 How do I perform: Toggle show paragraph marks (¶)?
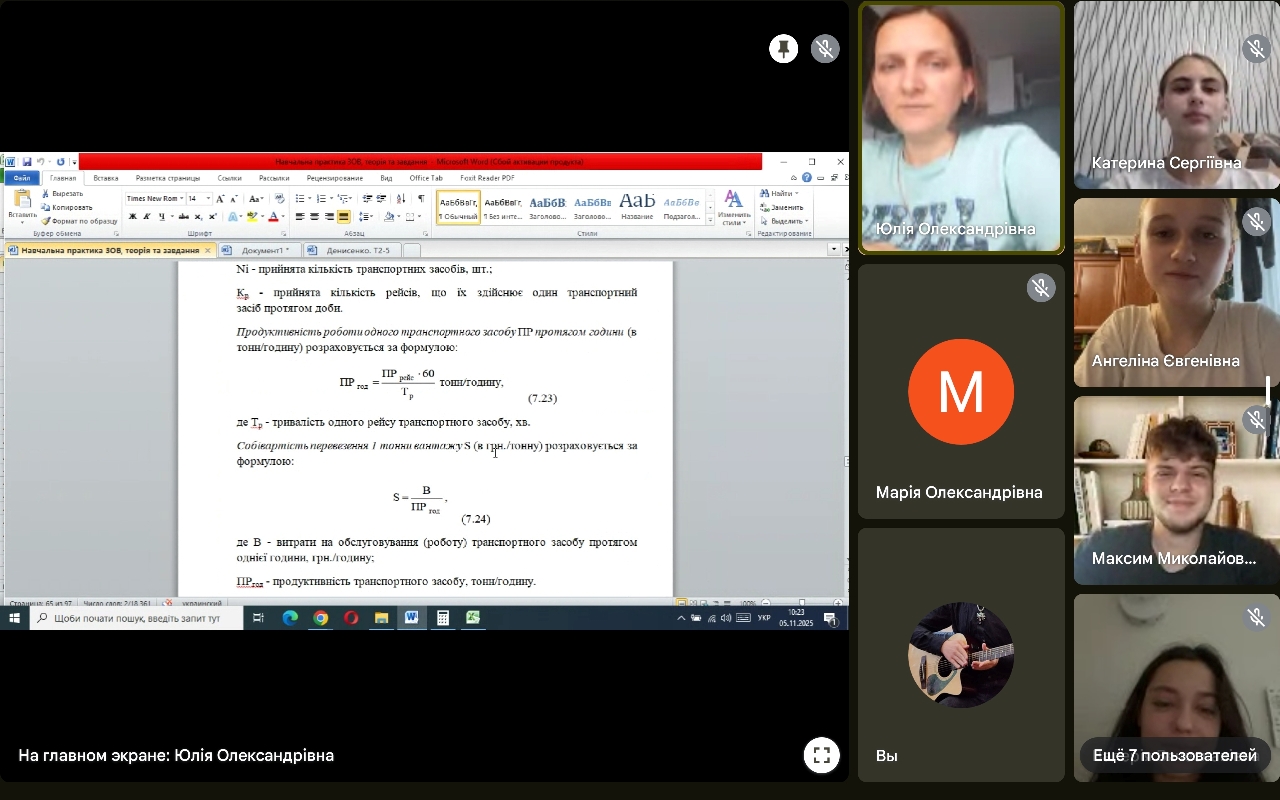421,199
